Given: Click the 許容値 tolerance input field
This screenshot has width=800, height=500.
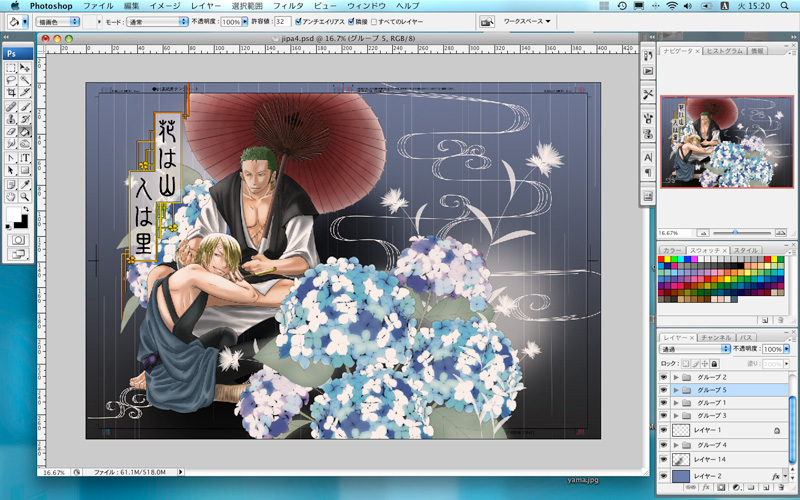Looking at the screenshot, I should pos(282,21).
